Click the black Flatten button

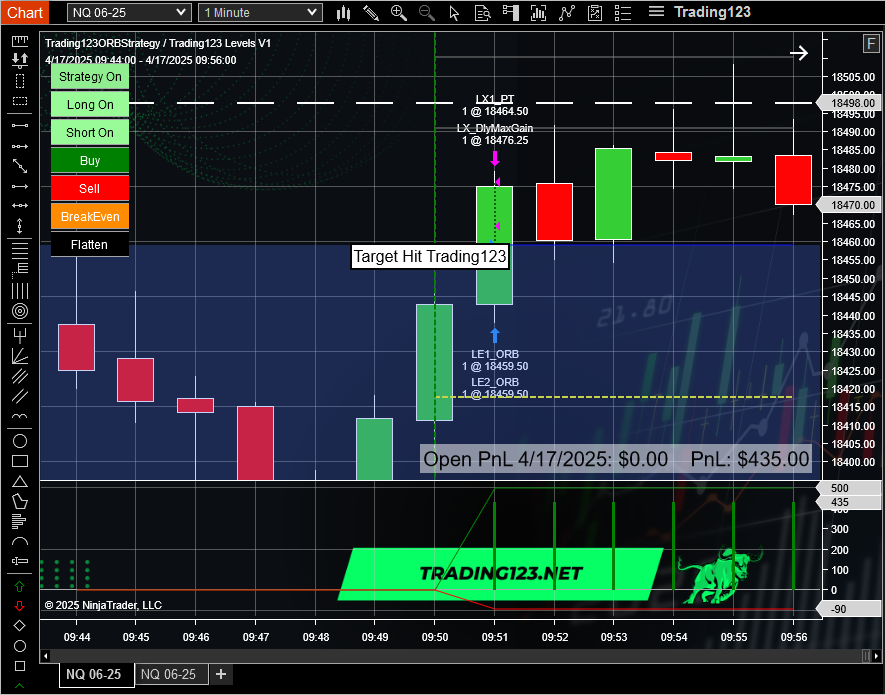(90, 244)
